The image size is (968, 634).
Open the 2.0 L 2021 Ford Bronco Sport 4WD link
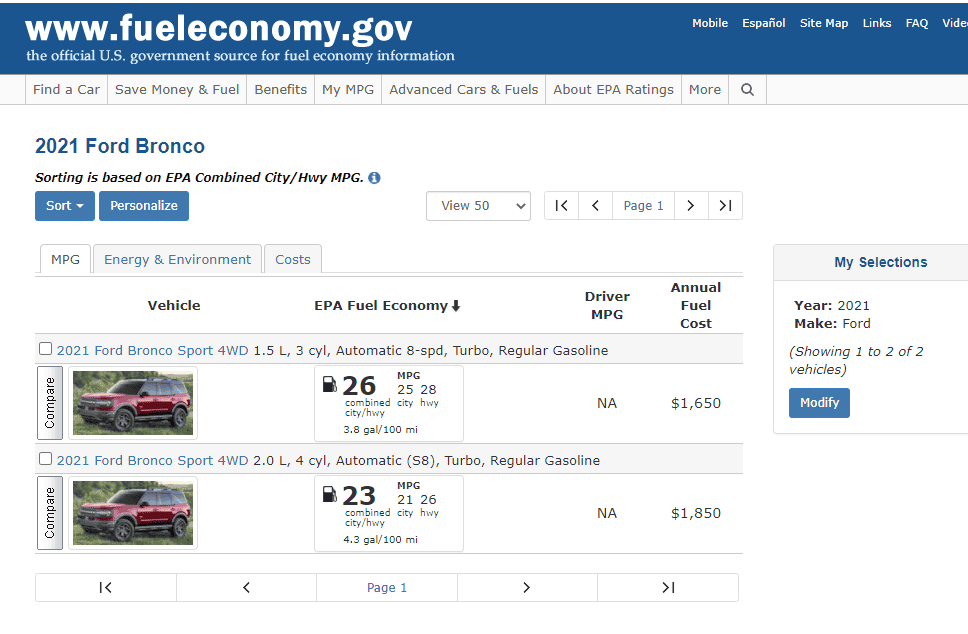click(x=152, y=461)
